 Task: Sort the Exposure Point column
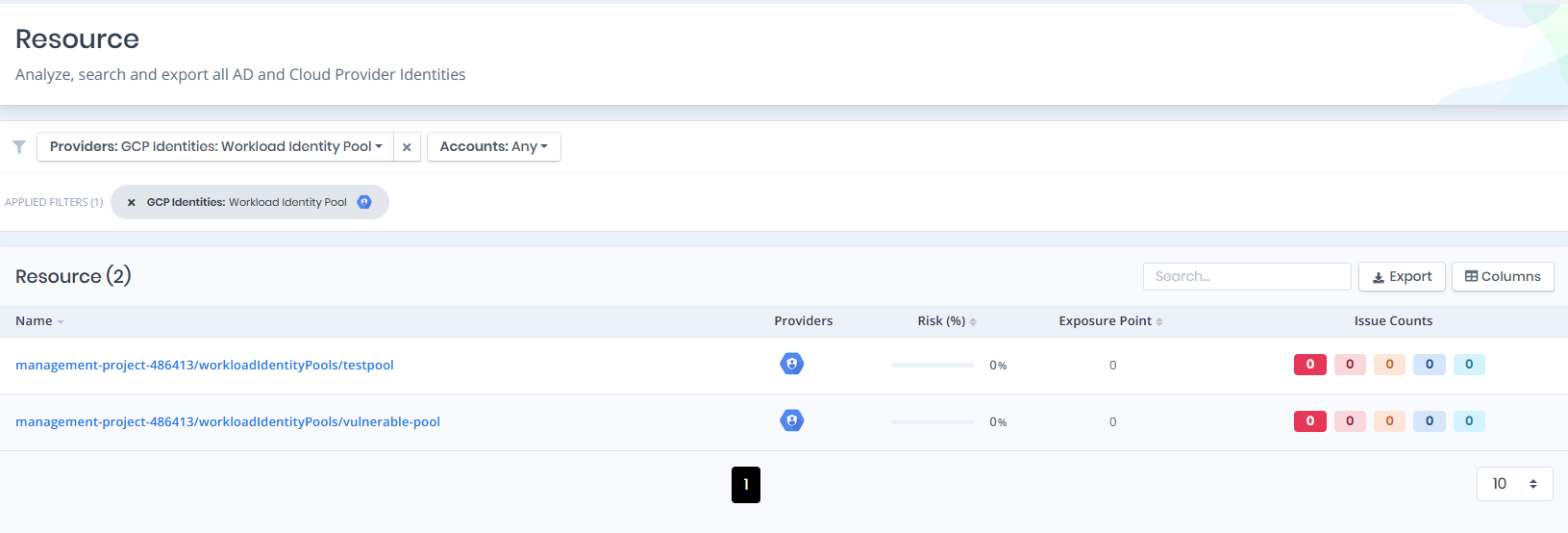point(1159,322)
